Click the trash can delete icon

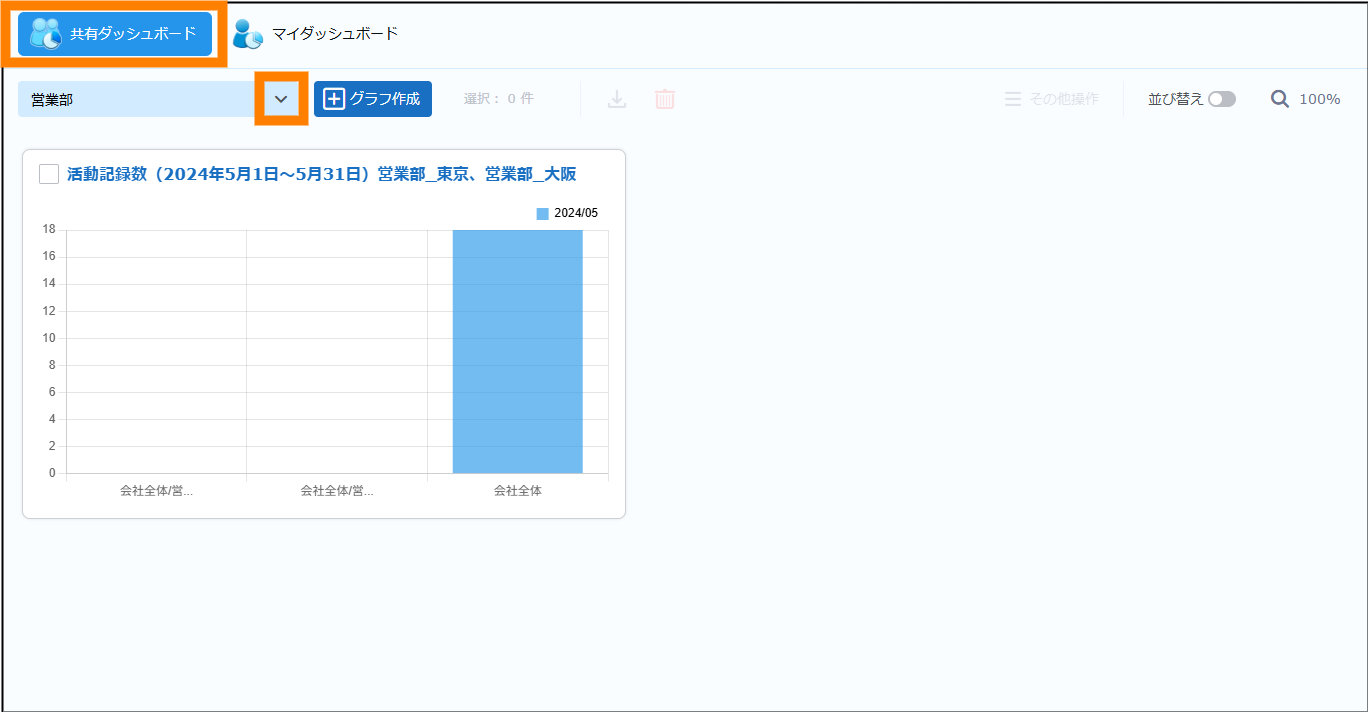[x=665, y=99]
